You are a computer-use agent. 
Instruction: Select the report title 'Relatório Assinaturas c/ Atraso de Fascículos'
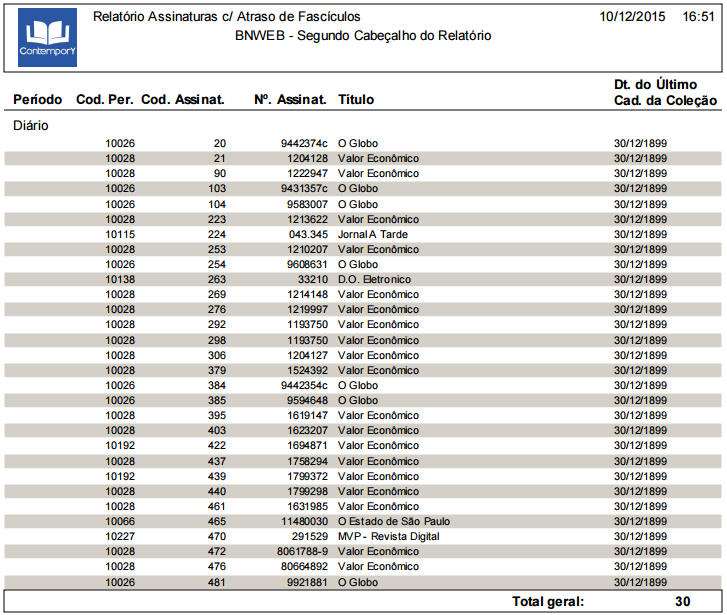pyautogui.click(x=226, y=17)
